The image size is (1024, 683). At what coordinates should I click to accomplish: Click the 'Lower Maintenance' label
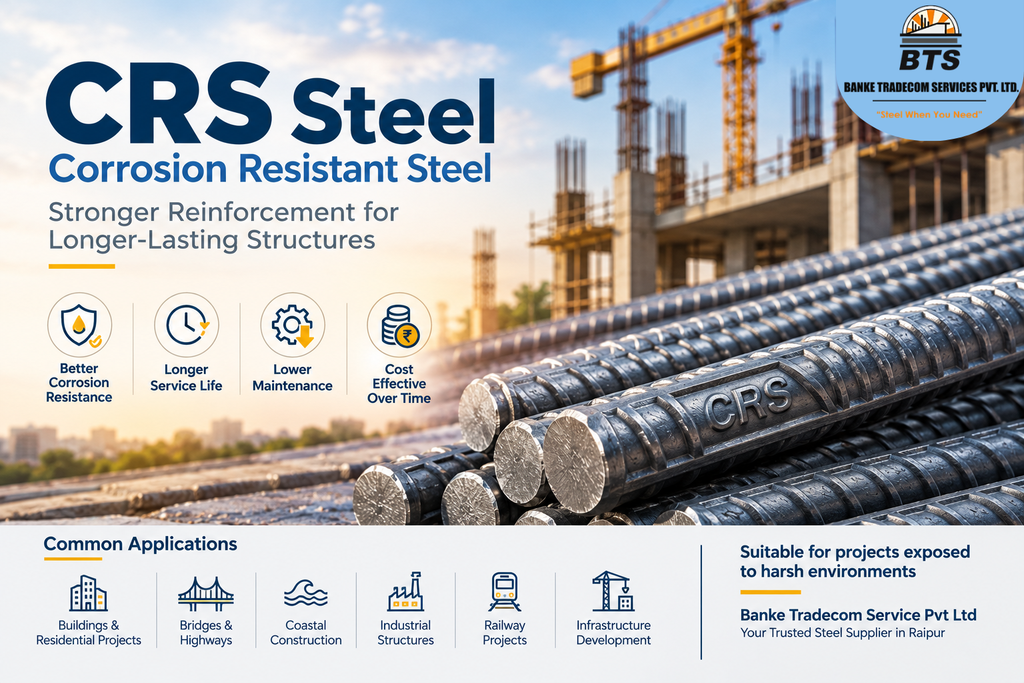[x=293, y=377]
